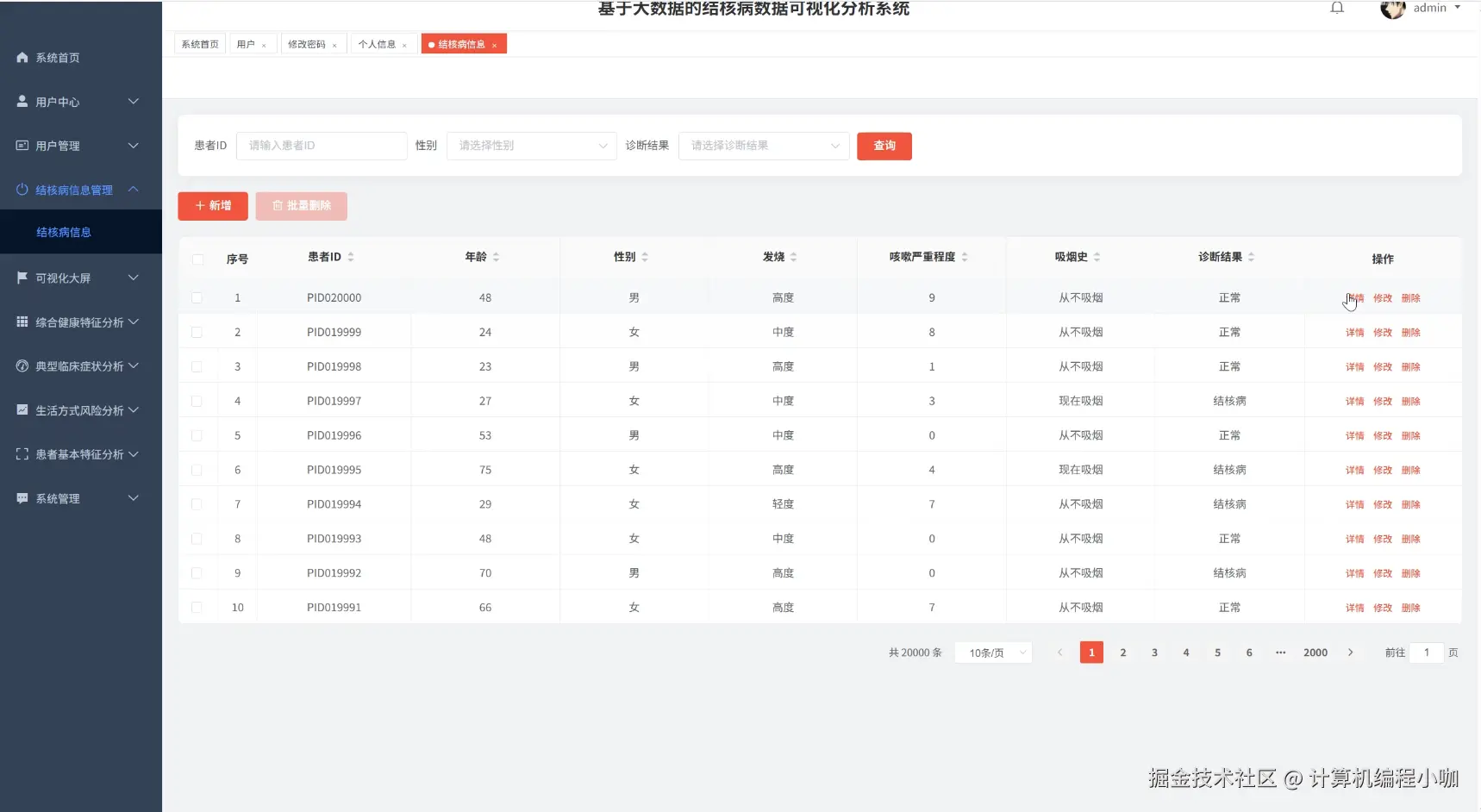
Task: Click the icon beside 典型临床症状分析
Action: 22,365
